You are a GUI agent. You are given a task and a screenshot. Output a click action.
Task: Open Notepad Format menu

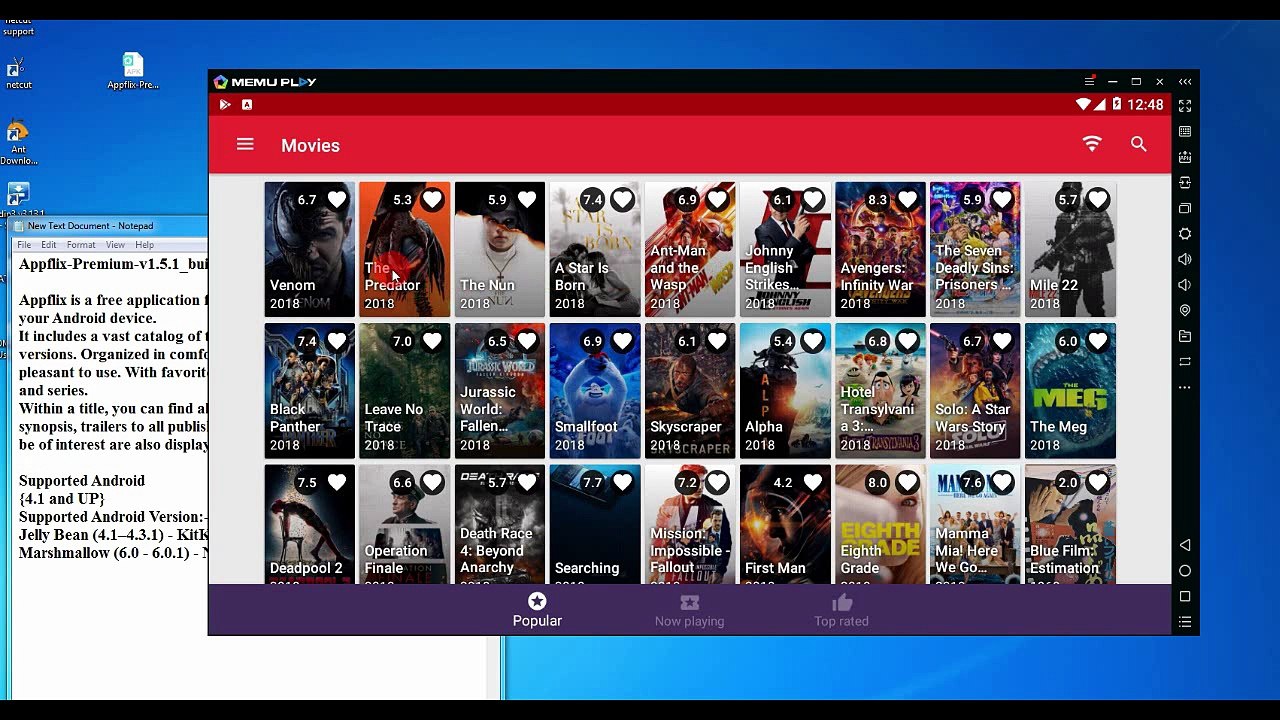(x=81, y=245)
